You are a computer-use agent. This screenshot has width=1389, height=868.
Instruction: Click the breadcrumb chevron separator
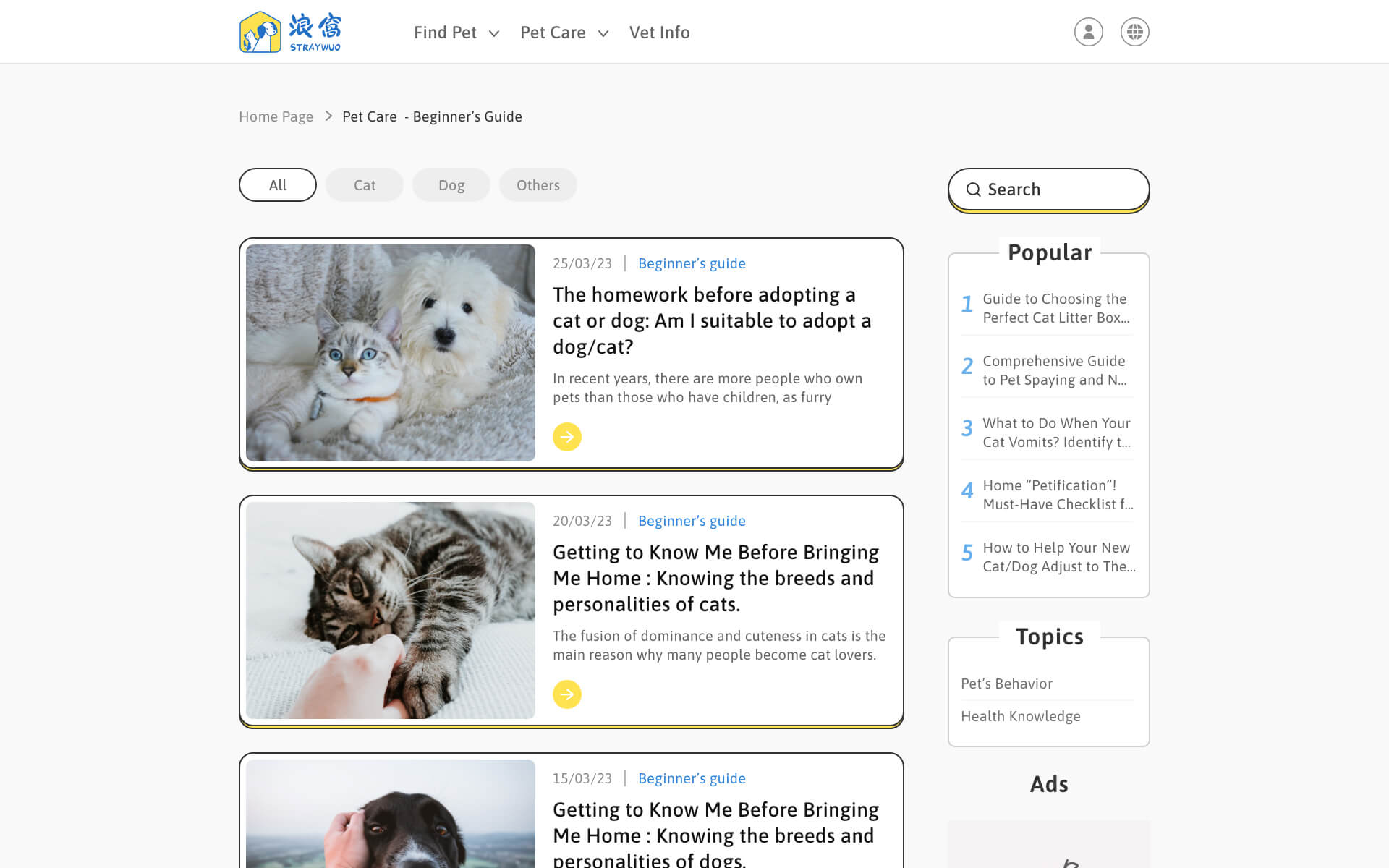pyautogui.click(x=328, y=116)
